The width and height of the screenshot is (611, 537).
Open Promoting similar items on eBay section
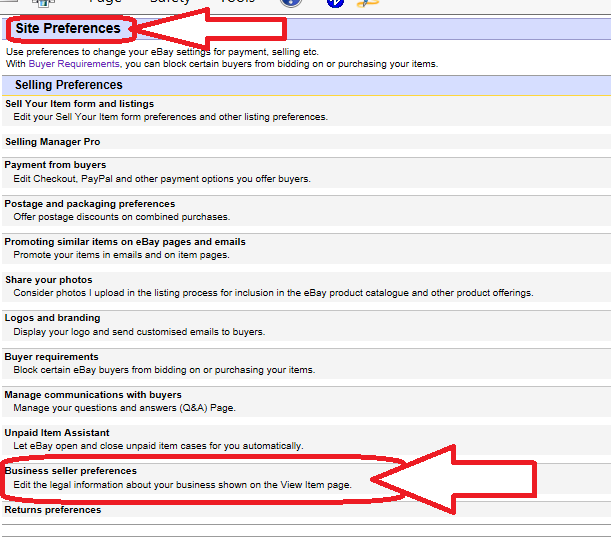124,242
